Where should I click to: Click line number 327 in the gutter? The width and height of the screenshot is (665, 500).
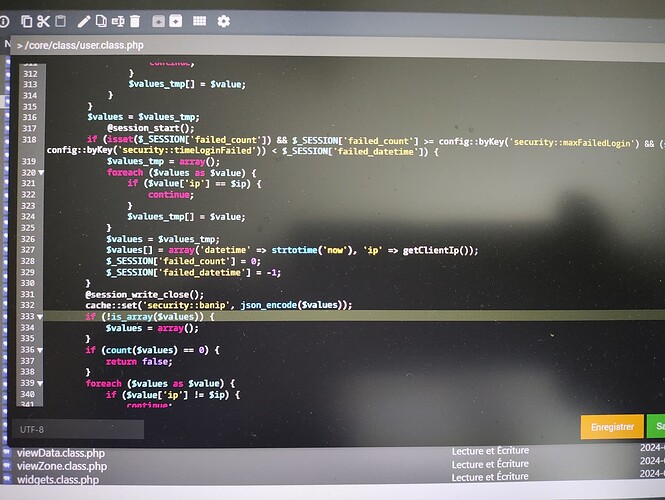coord(28,250)
